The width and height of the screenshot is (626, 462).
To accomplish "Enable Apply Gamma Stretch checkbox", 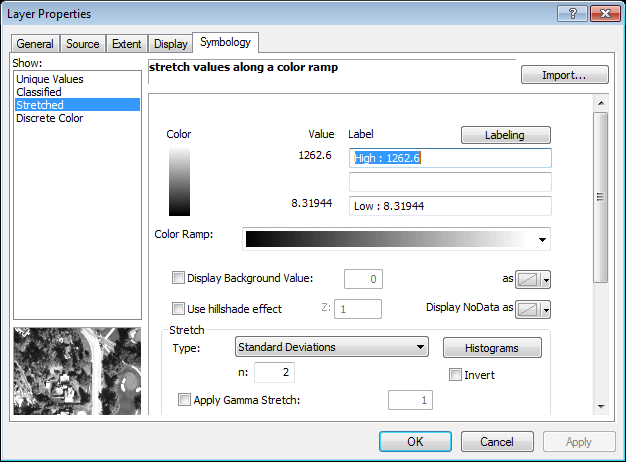I will coord(184,399).
